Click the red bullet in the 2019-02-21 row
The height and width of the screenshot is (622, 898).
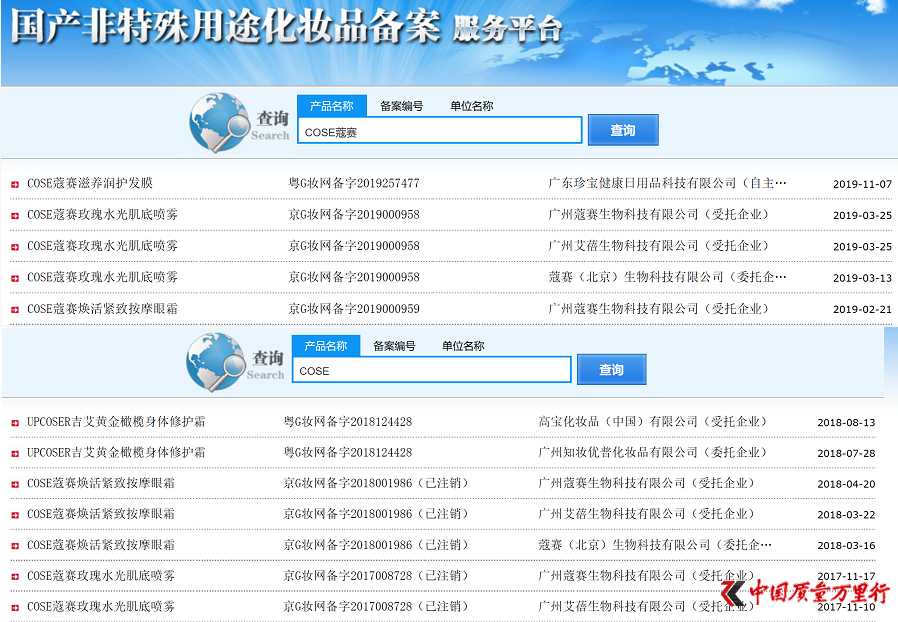point(15,310)
